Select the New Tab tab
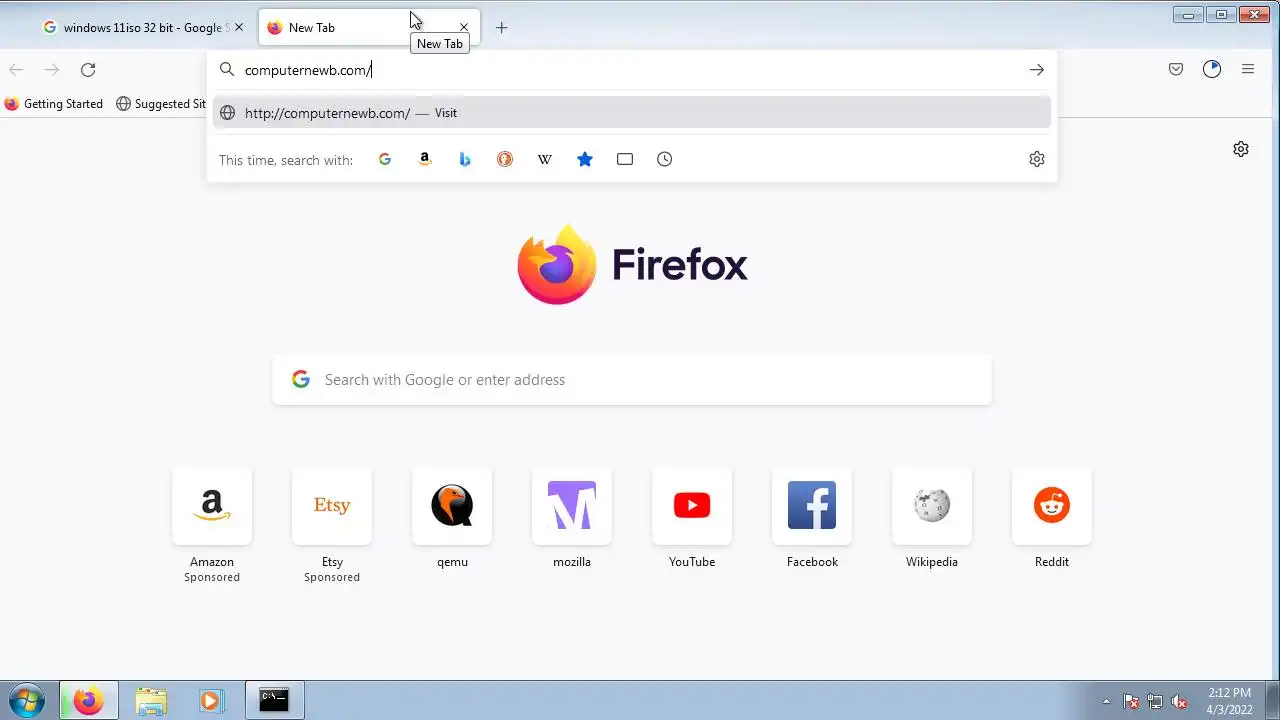Viewport: 1280px width, 720px height. 370,27
